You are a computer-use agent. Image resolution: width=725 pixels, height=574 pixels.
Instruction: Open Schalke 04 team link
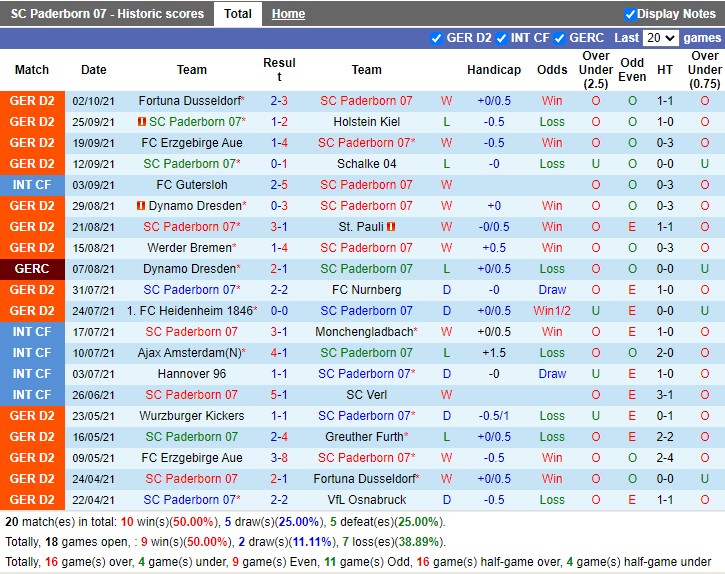click(367, 164)
